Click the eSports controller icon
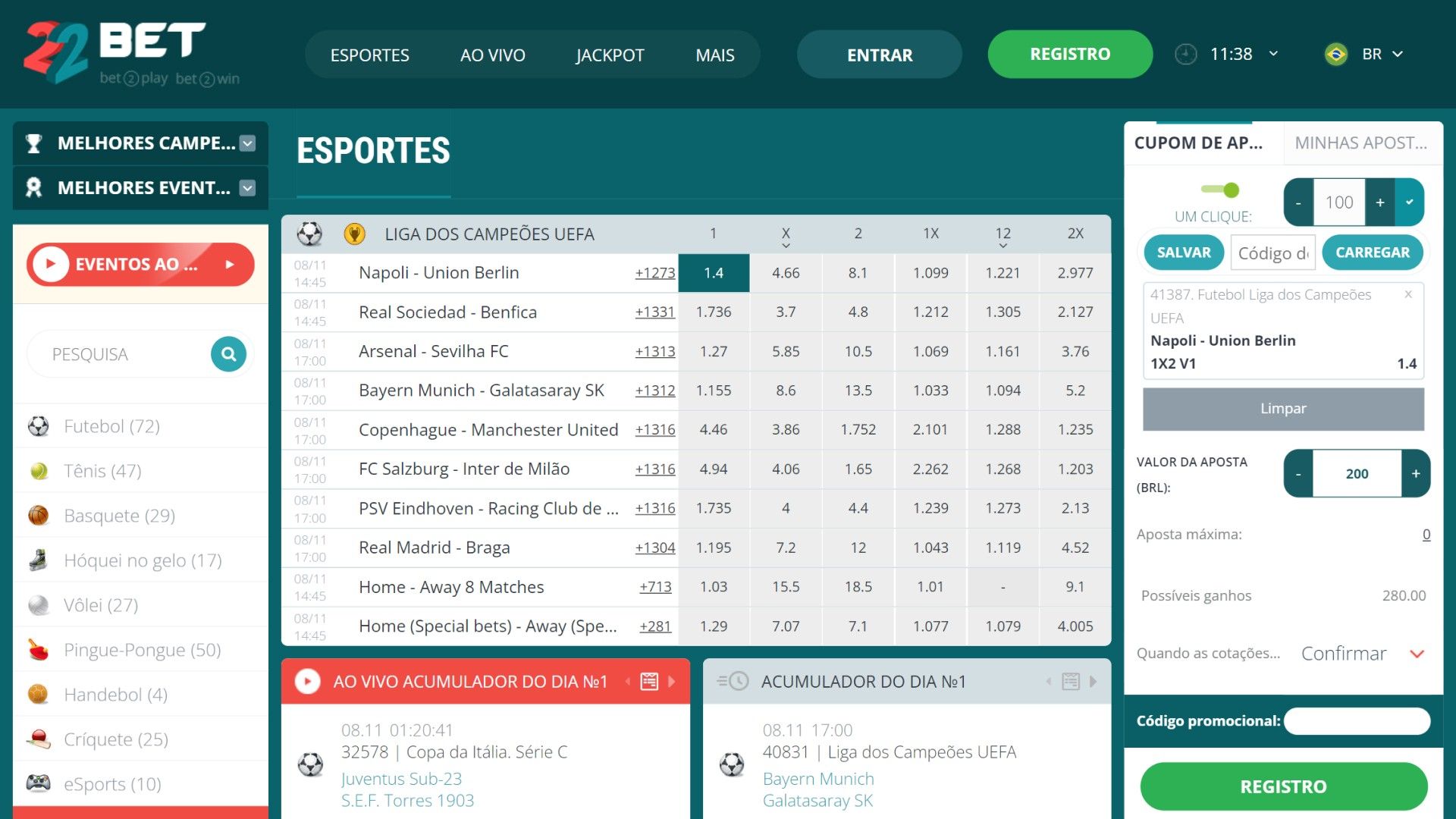 [38, 783]
